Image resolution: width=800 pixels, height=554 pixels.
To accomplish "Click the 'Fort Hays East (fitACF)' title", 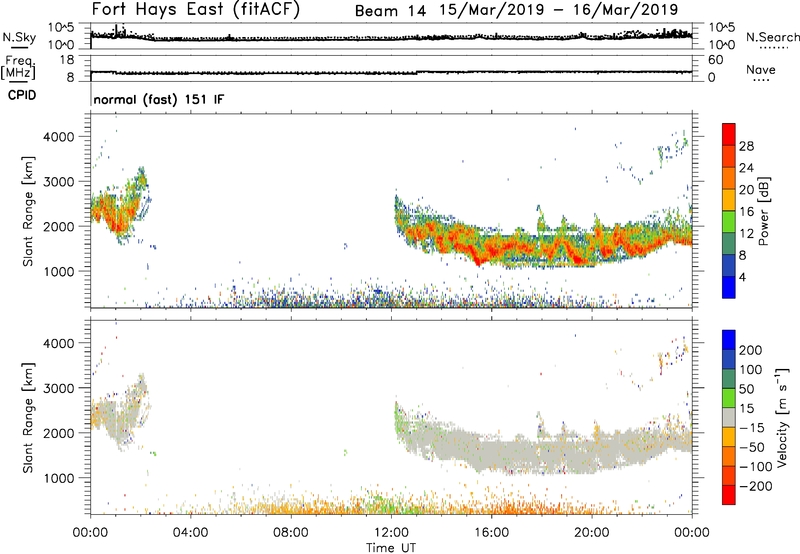I will 196,10.
